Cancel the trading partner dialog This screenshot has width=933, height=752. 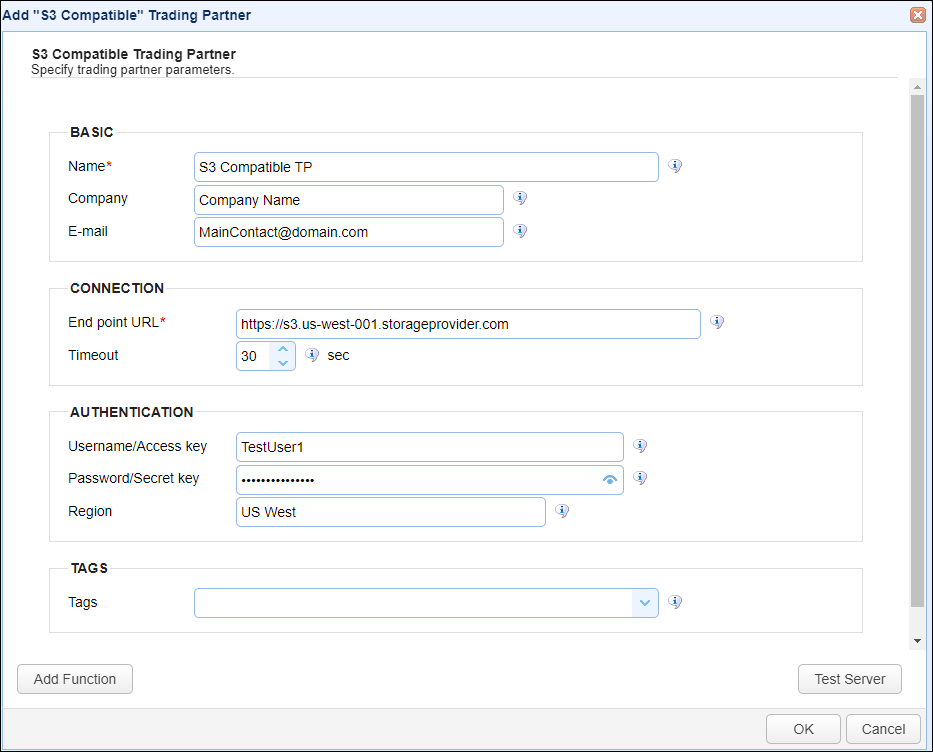pos(883,729)
